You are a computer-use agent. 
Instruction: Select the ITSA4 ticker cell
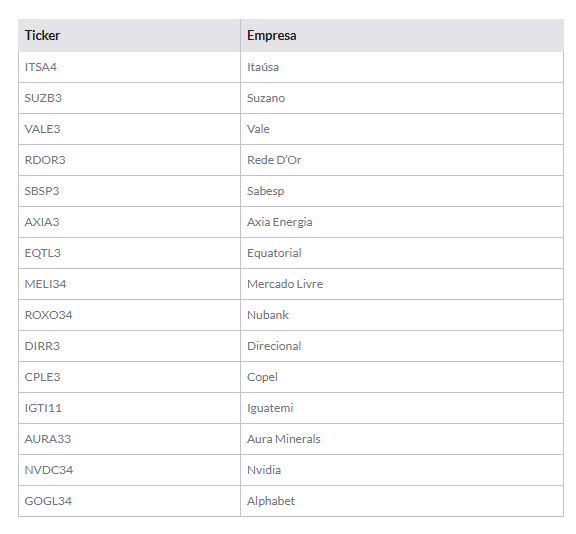click(x=129, y=67)
